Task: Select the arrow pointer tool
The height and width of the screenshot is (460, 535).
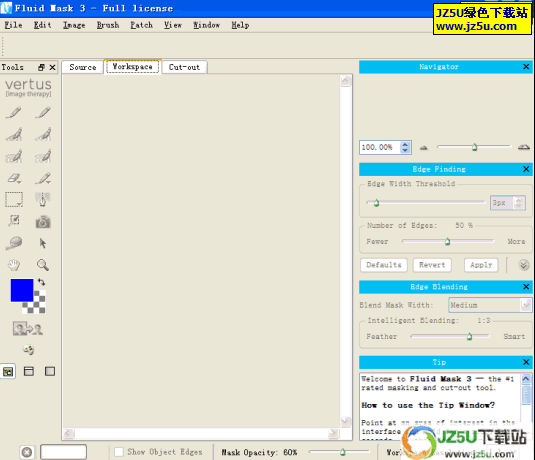Action: (43, 243)
